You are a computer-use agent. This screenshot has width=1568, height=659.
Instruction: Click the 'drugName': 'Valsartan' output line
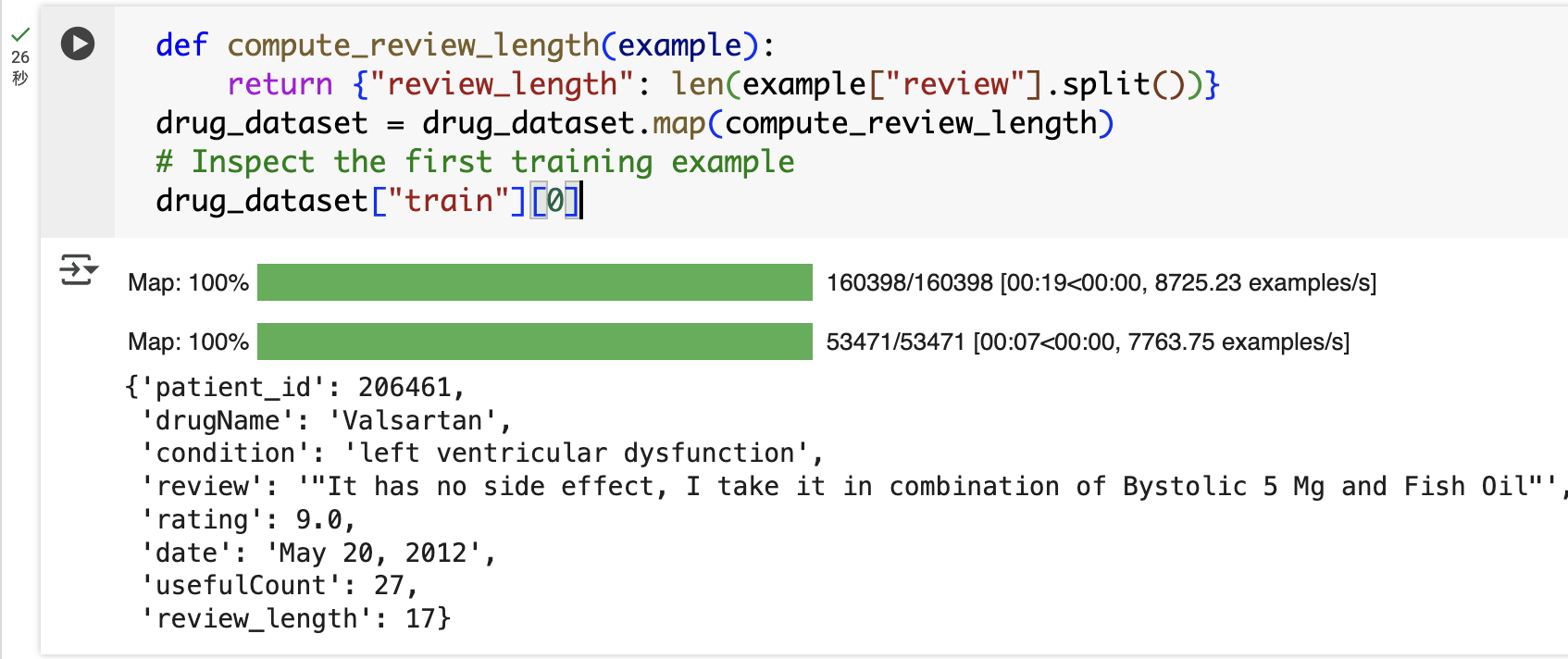[x=326, y=420]
